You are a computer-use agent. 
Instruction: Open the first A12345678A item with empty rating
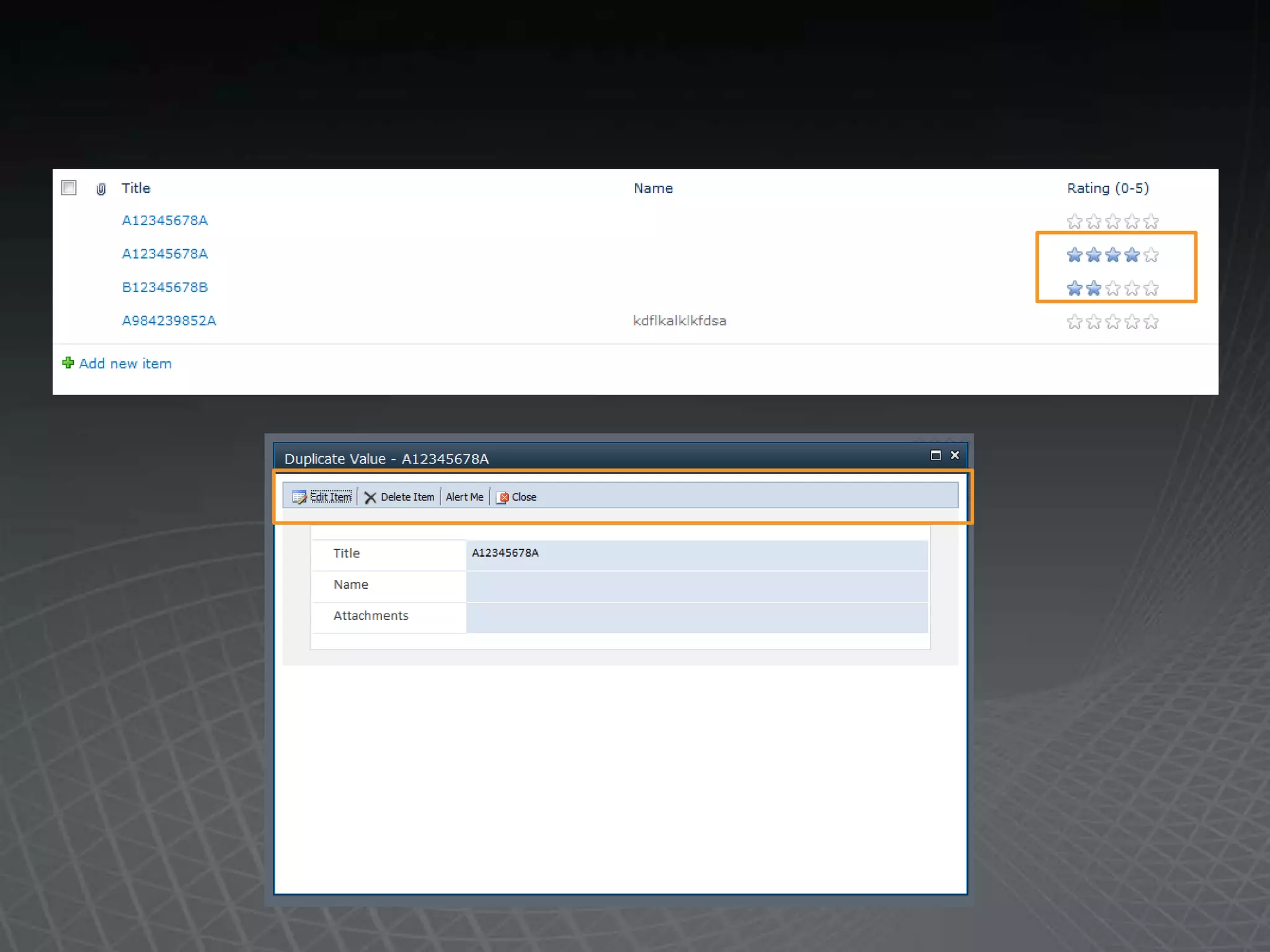(165, 221)
